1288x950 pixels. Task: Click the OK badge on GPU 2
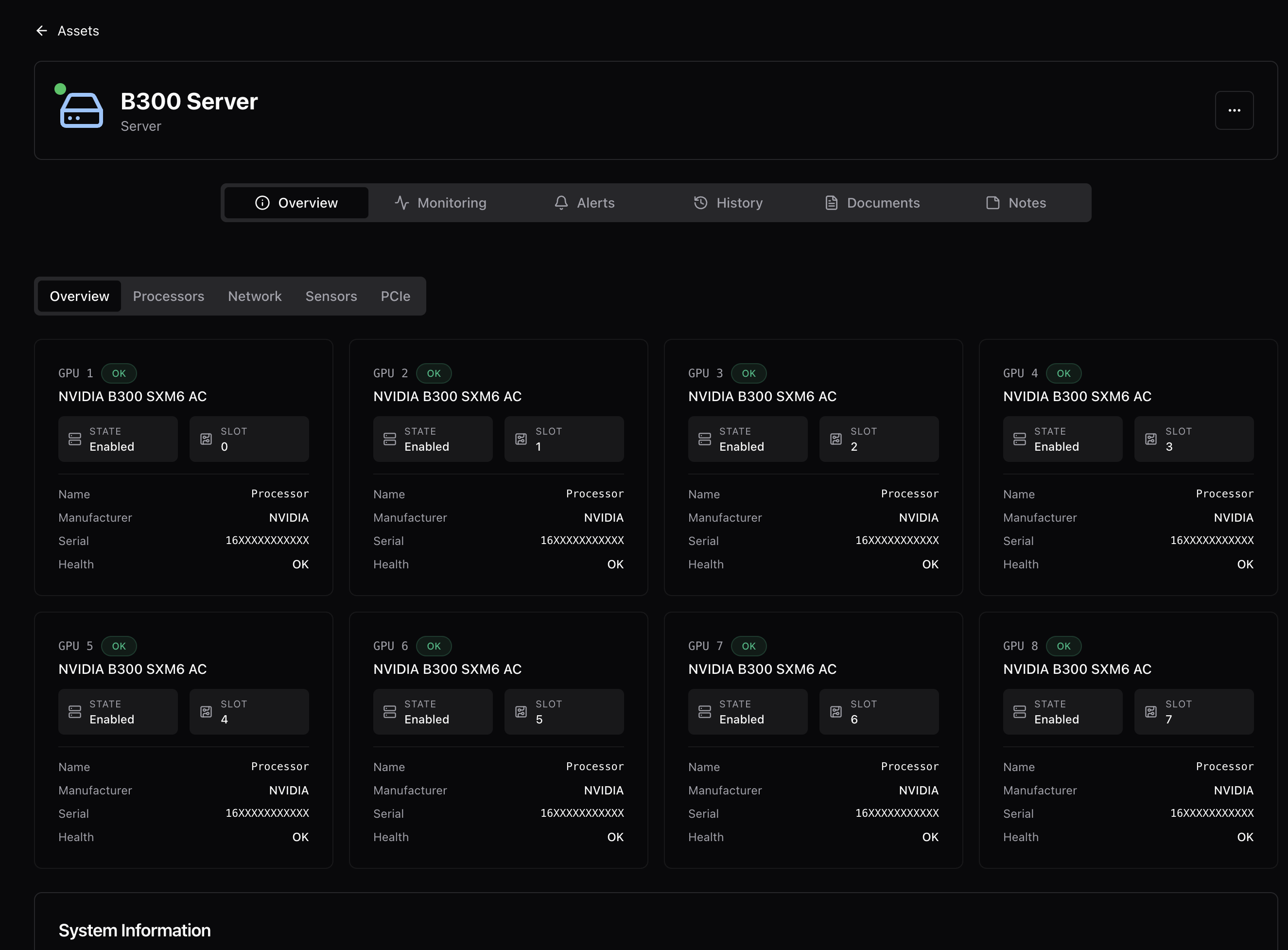(434, 373)
